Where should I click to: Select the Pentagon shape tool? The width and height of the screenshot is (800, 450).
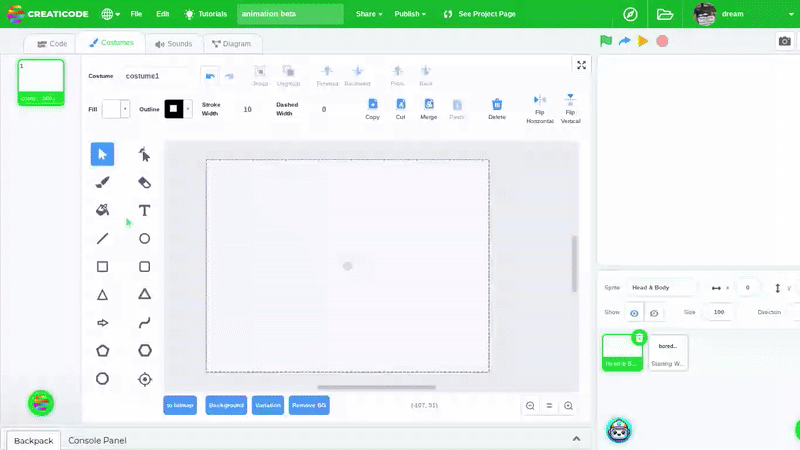coord(102,351)
